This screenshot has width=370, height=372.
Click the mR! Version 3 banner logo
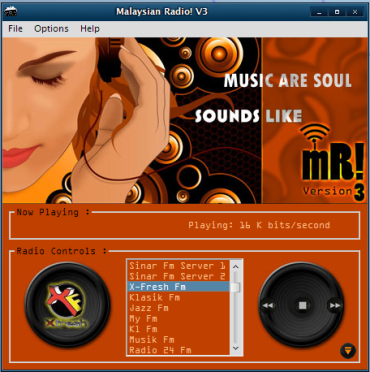click(x=332, y=163)
